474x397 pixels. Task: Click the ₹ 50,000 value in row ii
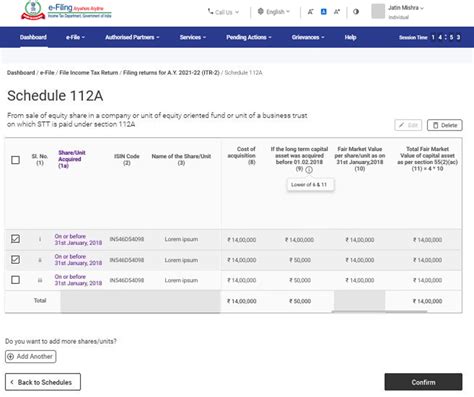(300, 260)
